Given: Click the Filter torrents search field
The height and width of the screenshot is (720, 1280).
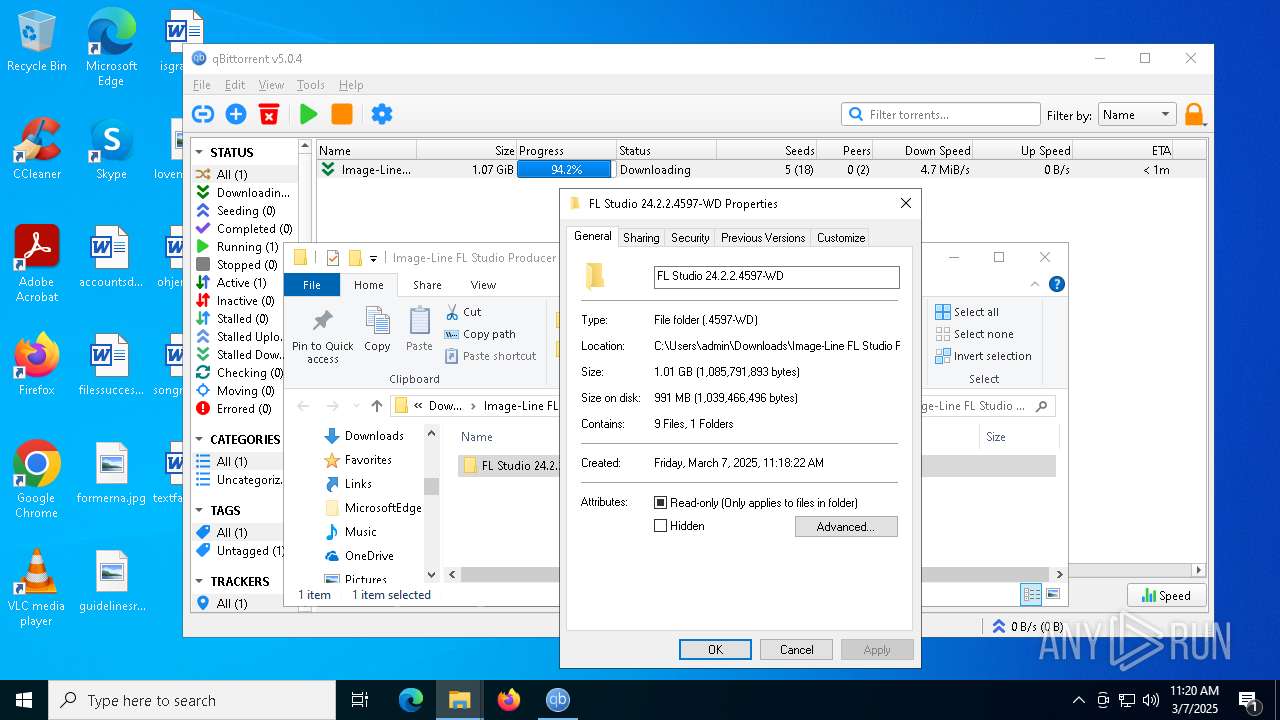Looking at the screenshot, I should (x=940, y=114).
